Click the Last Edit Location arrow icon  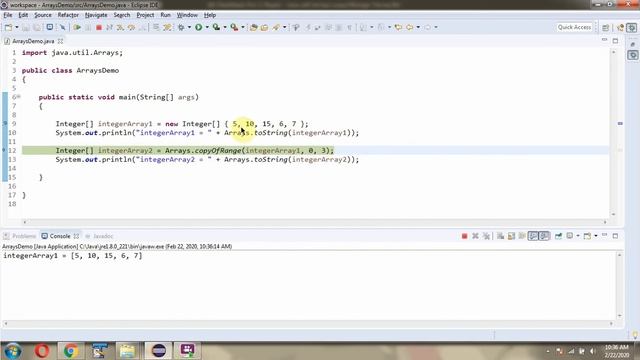398,27
